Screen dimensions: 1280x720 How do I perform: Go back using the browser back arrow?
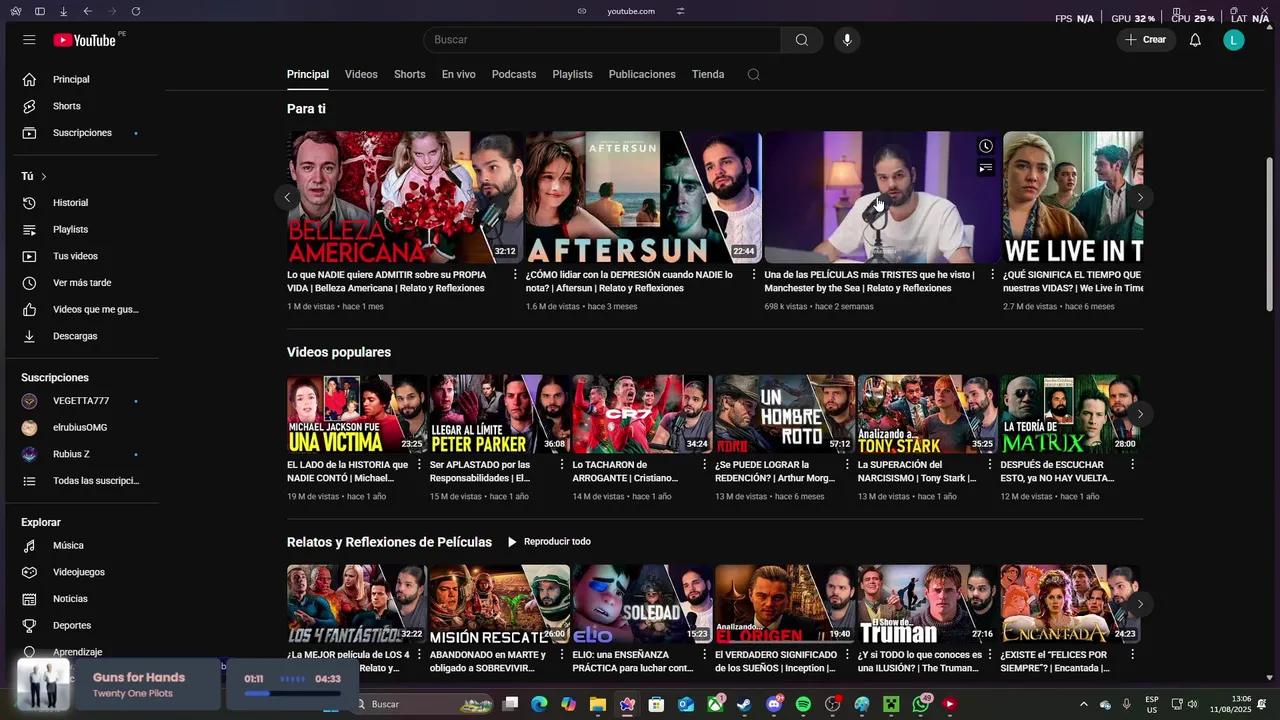pyautogui.click(x=88, y=11)
